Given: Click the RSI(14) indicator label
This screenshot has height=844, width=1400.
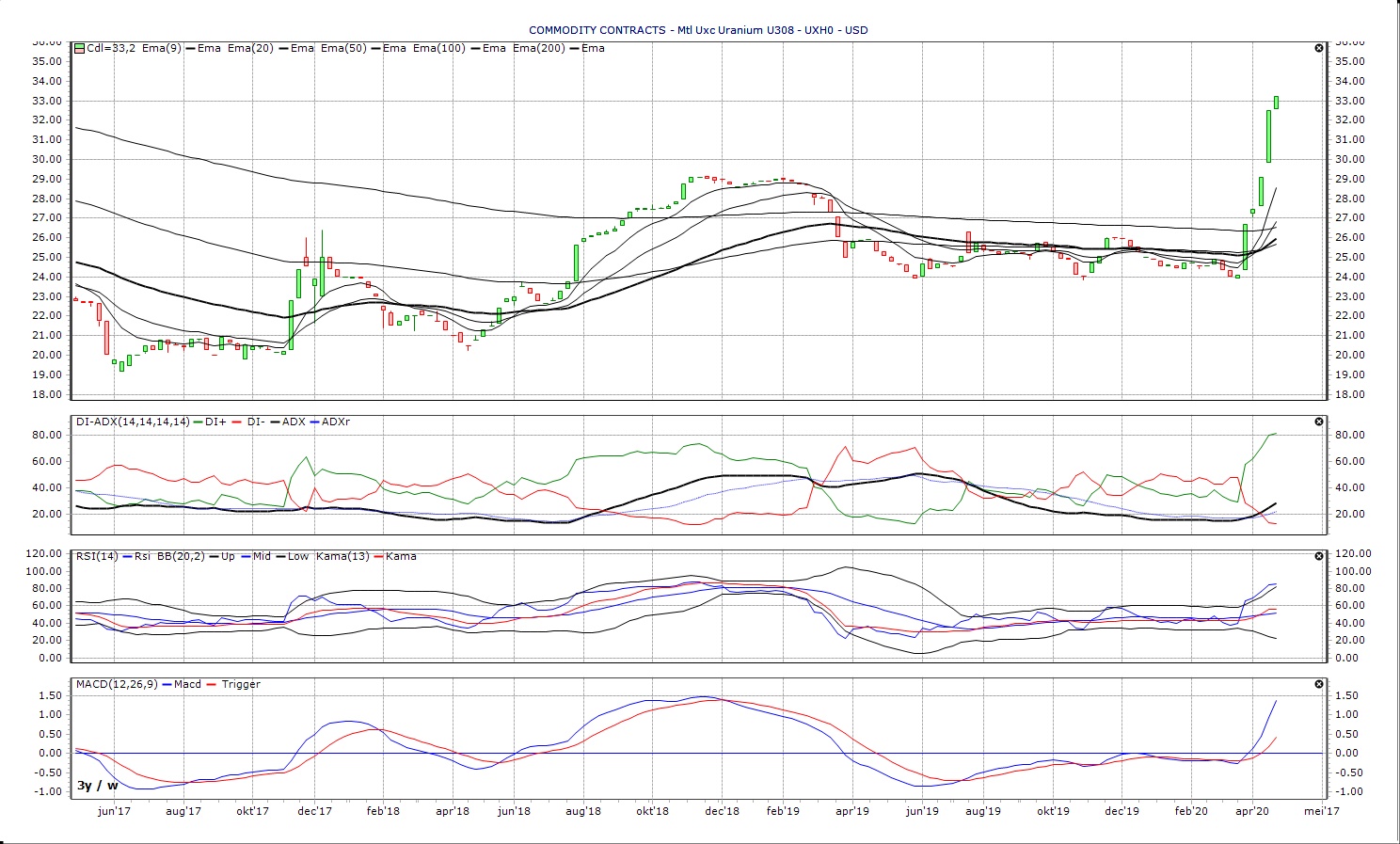Looking at the screenshot, I should 97,556.
